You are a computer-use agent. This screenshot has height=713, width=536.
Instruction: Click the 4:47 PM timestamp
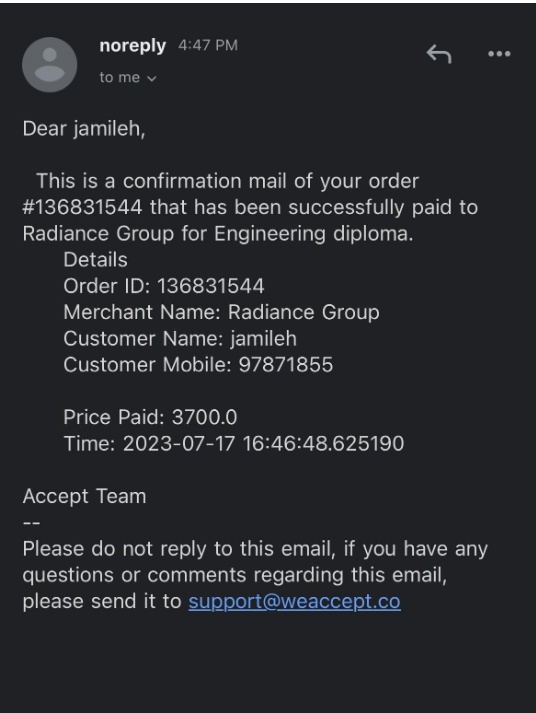[208, 45]
